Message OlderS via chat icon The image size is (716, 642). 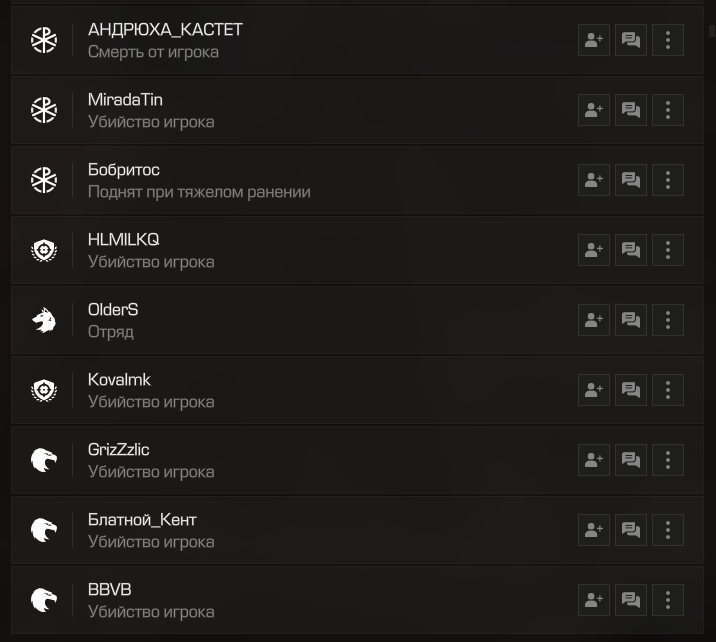[x=631, y=320]
